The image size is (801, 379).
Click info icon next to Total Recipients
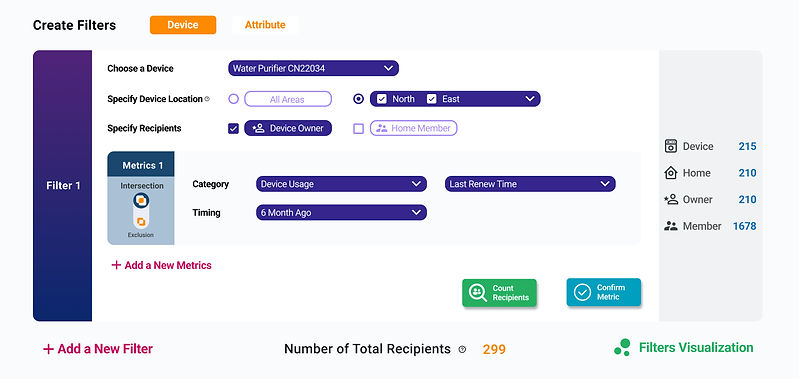click(462, 349)
